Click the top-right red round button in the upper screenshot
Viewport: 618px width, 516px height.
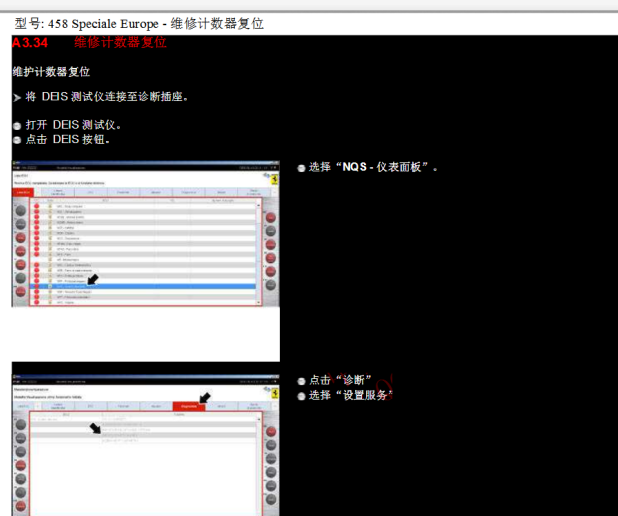point(270,218)
